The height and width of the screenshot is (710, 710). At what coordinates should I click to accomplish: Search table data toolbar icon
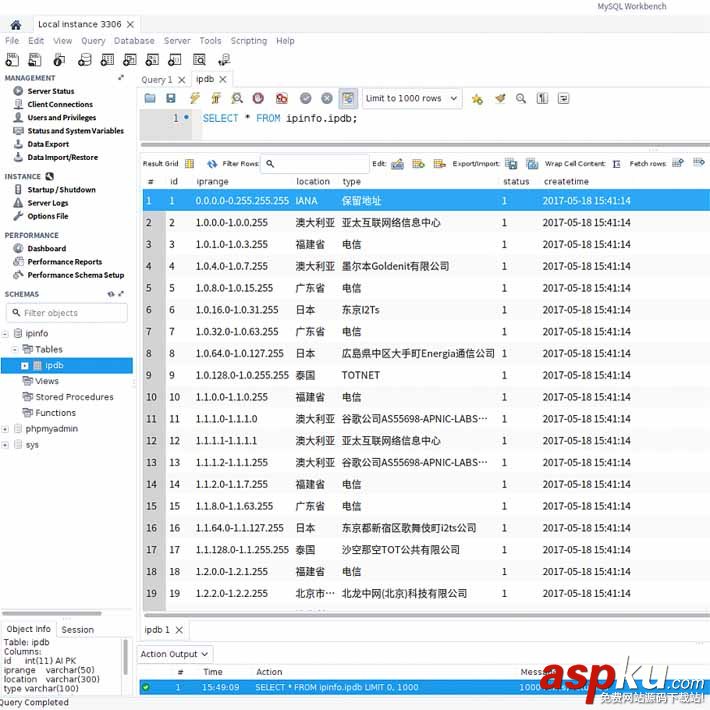[x=199, y=60]
